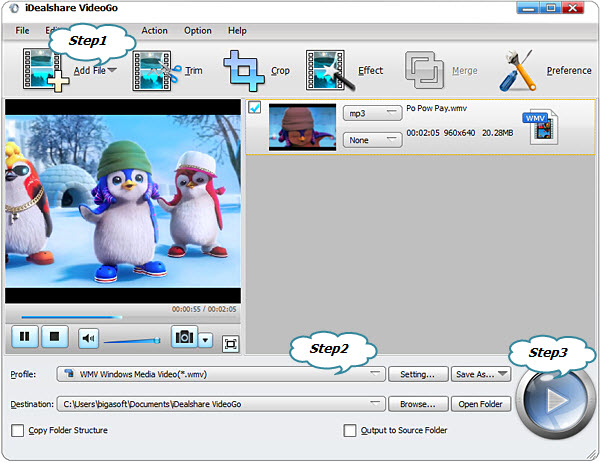Open the Trim tool icon
The height and width of the screenshot is (463, 600).
click(157, 70)
